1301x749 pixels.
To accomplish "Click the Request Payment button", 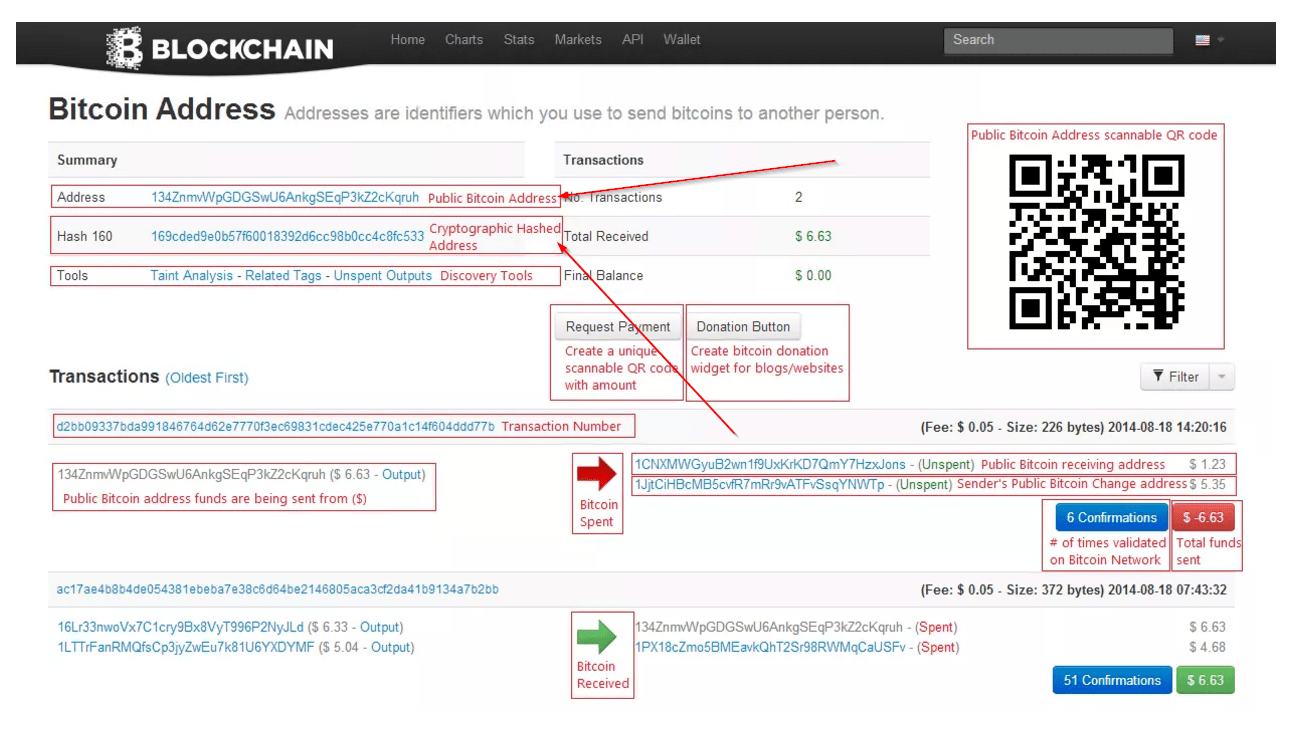I will click(617, 326).
